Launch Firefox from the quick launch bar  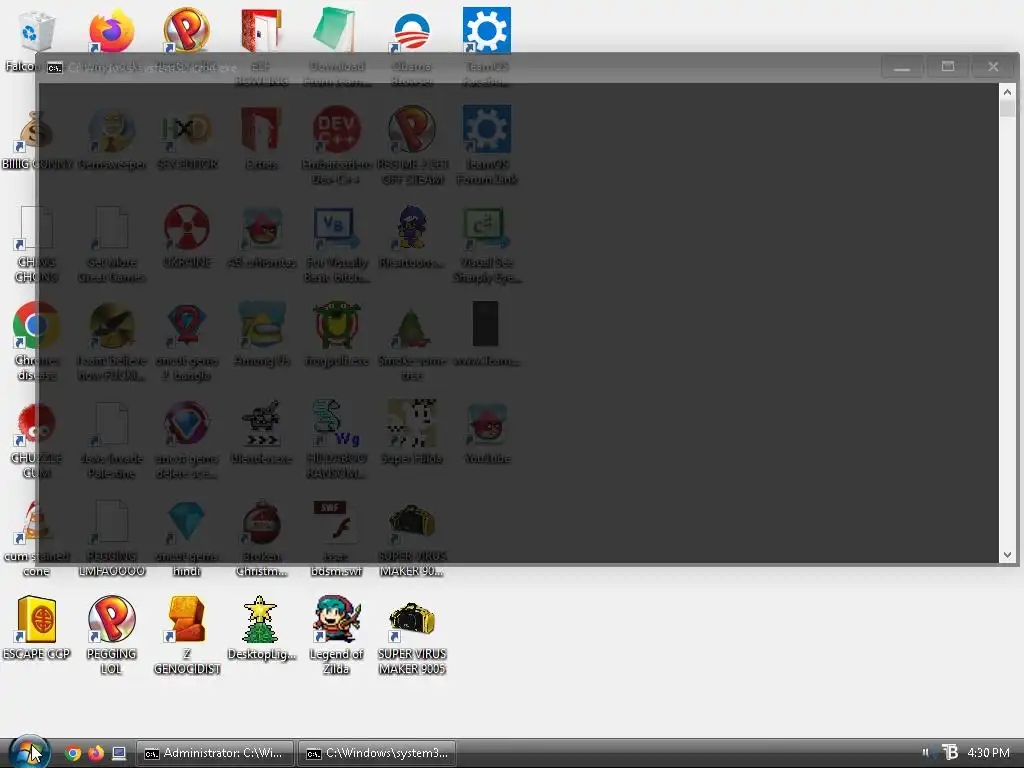96,753
